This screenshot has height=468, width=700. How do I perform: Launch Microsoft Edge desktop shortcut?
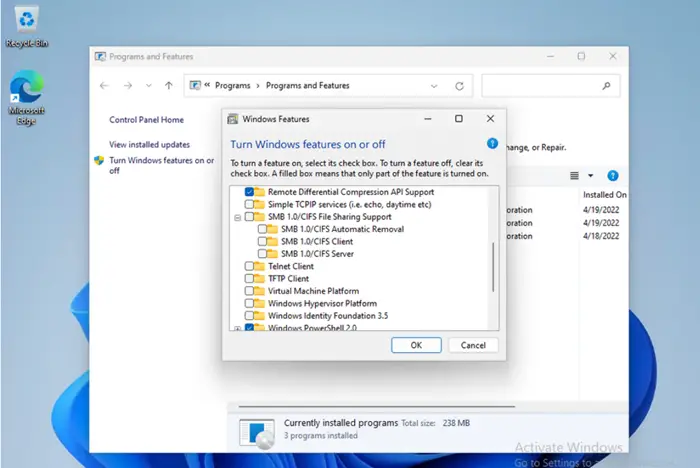(26, 97)
